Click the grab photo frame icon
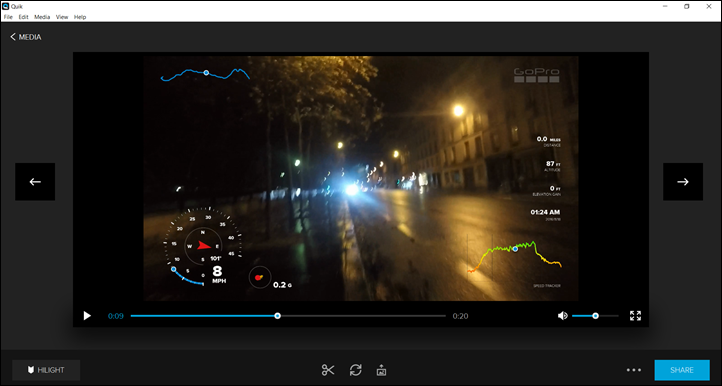The height and width of the screenshot is (386, 722). pos(381,370)
